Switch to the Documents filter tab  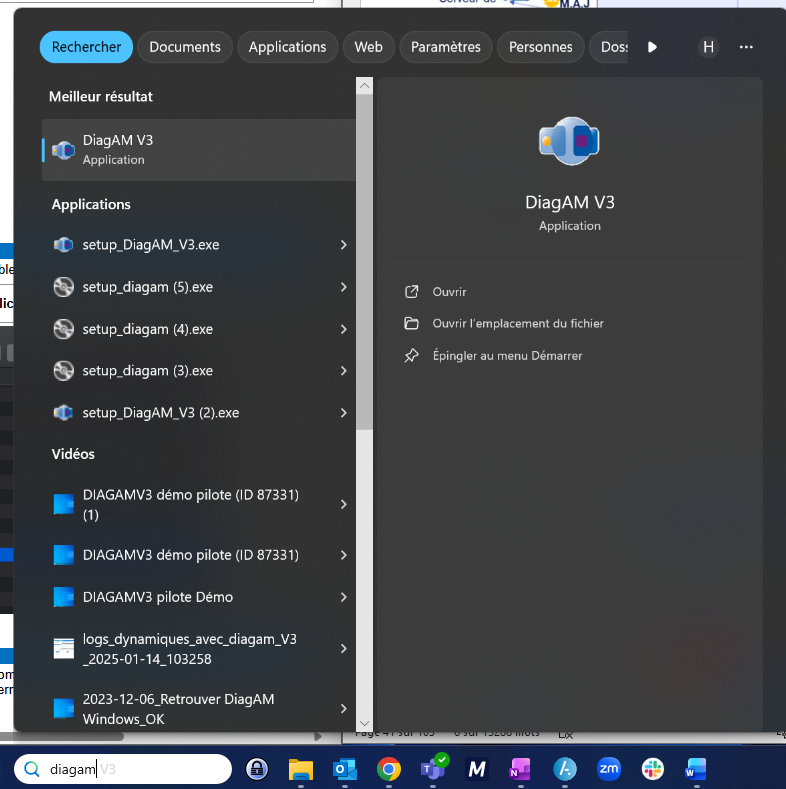[185, 47]
